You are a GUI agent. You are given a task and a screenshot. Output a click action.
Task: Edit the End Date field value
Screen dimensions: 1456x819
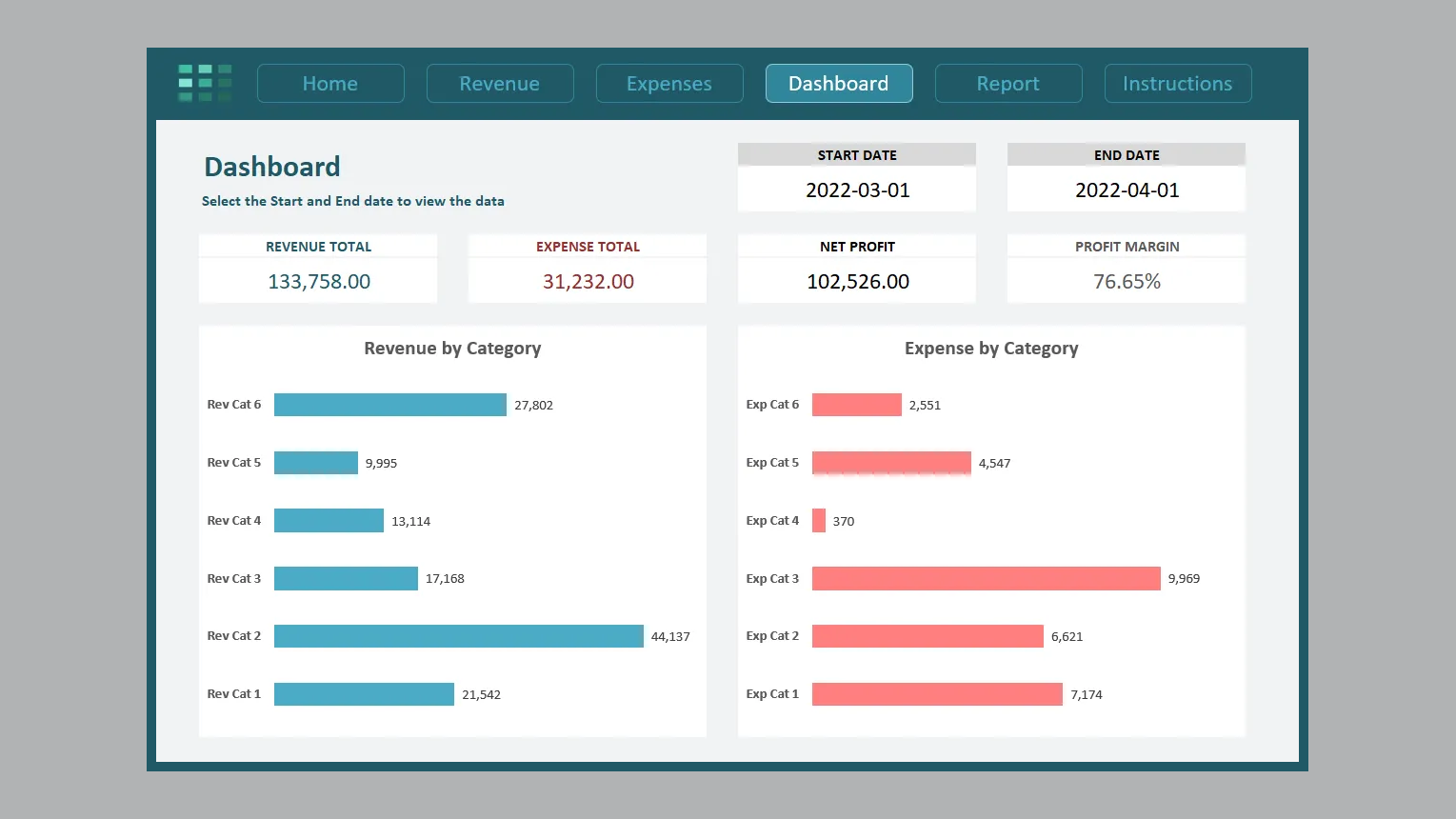pos(1127,190)
